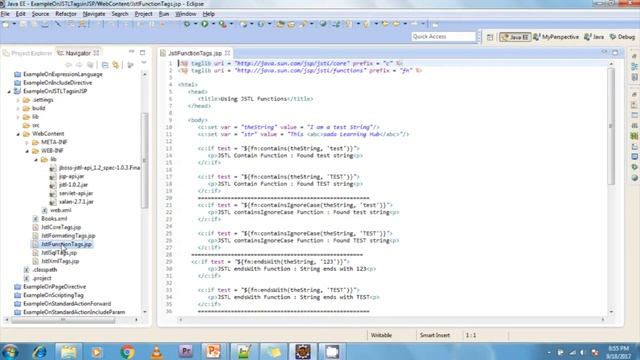Select the Navigator tab
Screen dimensions: 640x360
[x=78, y=53]
